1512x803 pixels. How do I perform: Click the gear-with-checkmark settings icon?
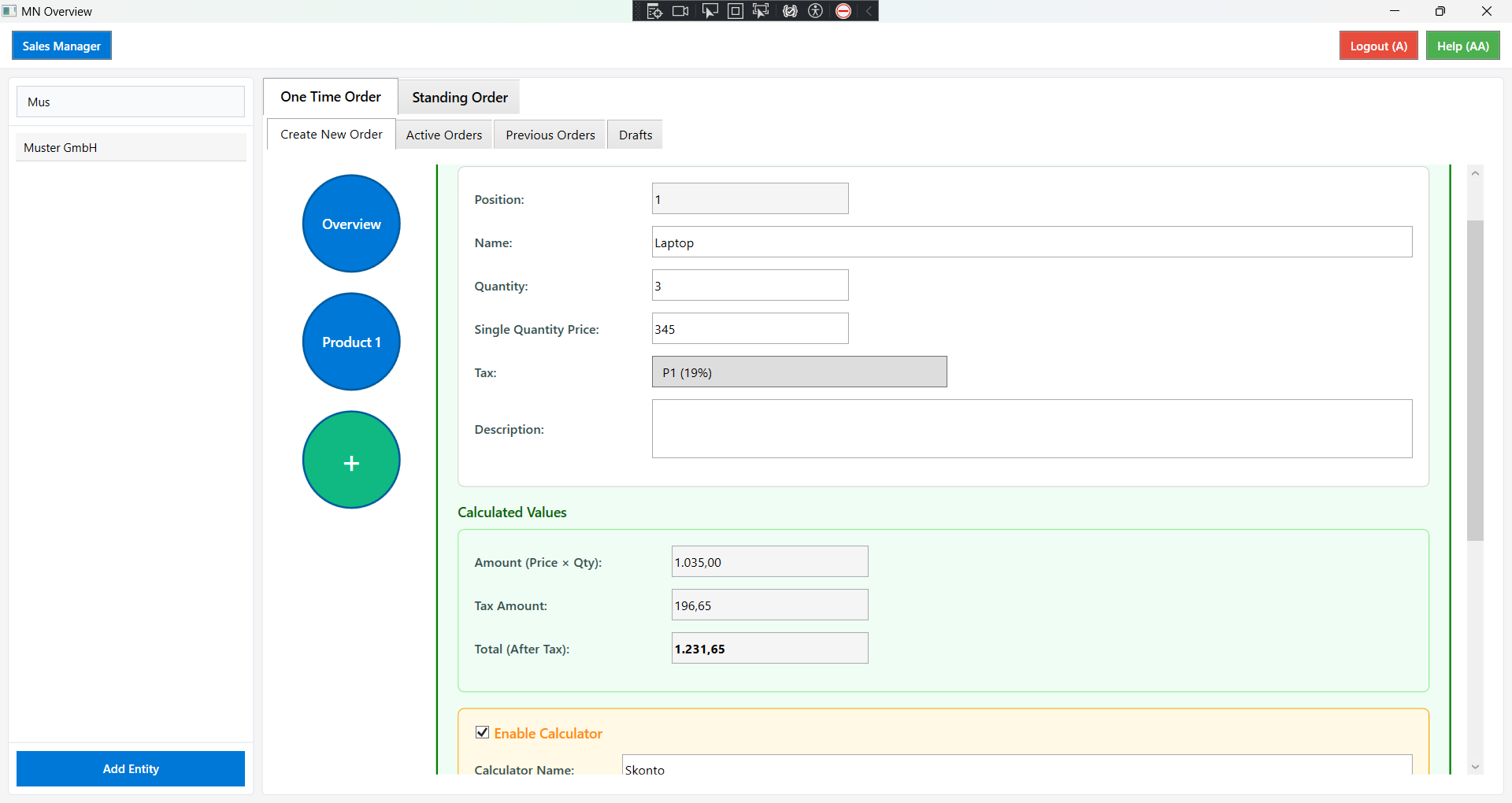tap(789, 11)
